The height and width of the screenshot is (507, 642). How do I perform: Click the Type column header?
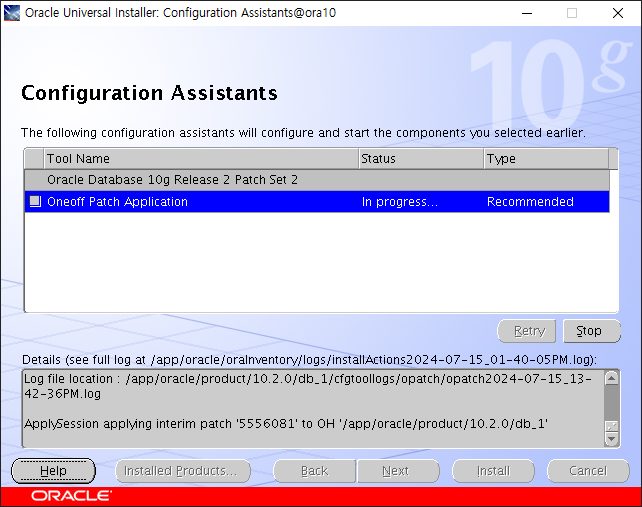click(546, 158)
